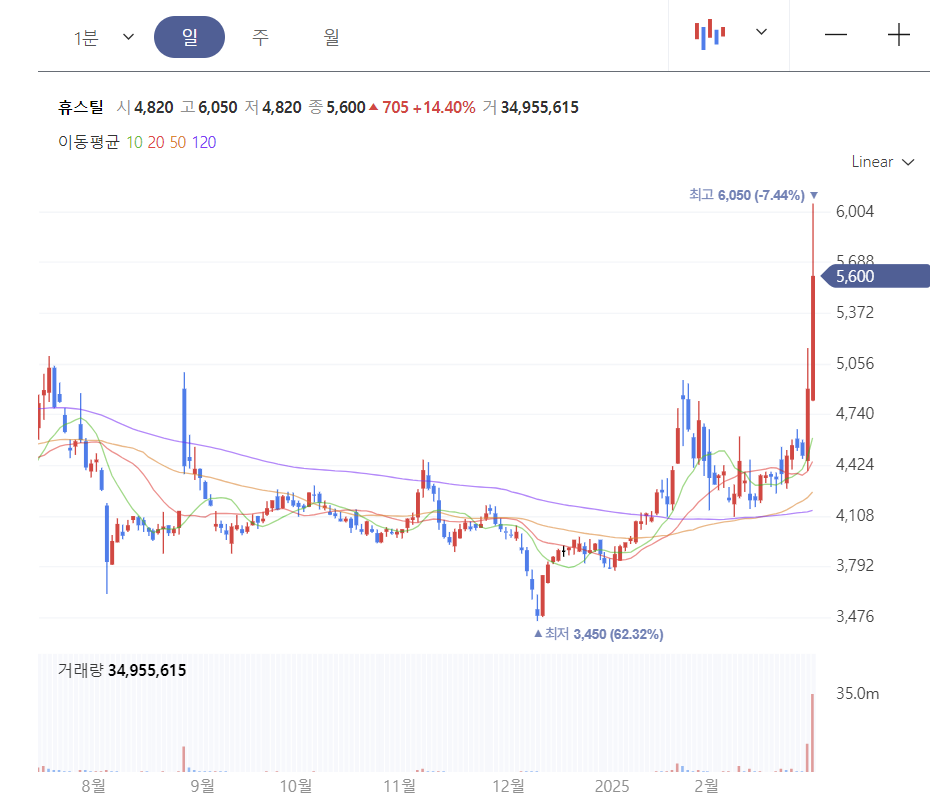Zoom out with the minus icon
This screenshot has width=948, height=812.
coord(836,35)
